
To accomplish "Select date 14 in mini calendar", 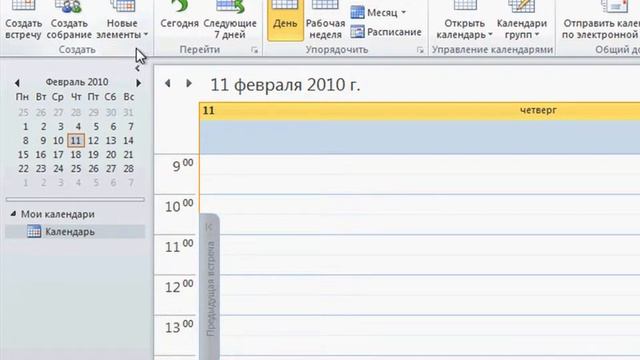I will (128, 140).
